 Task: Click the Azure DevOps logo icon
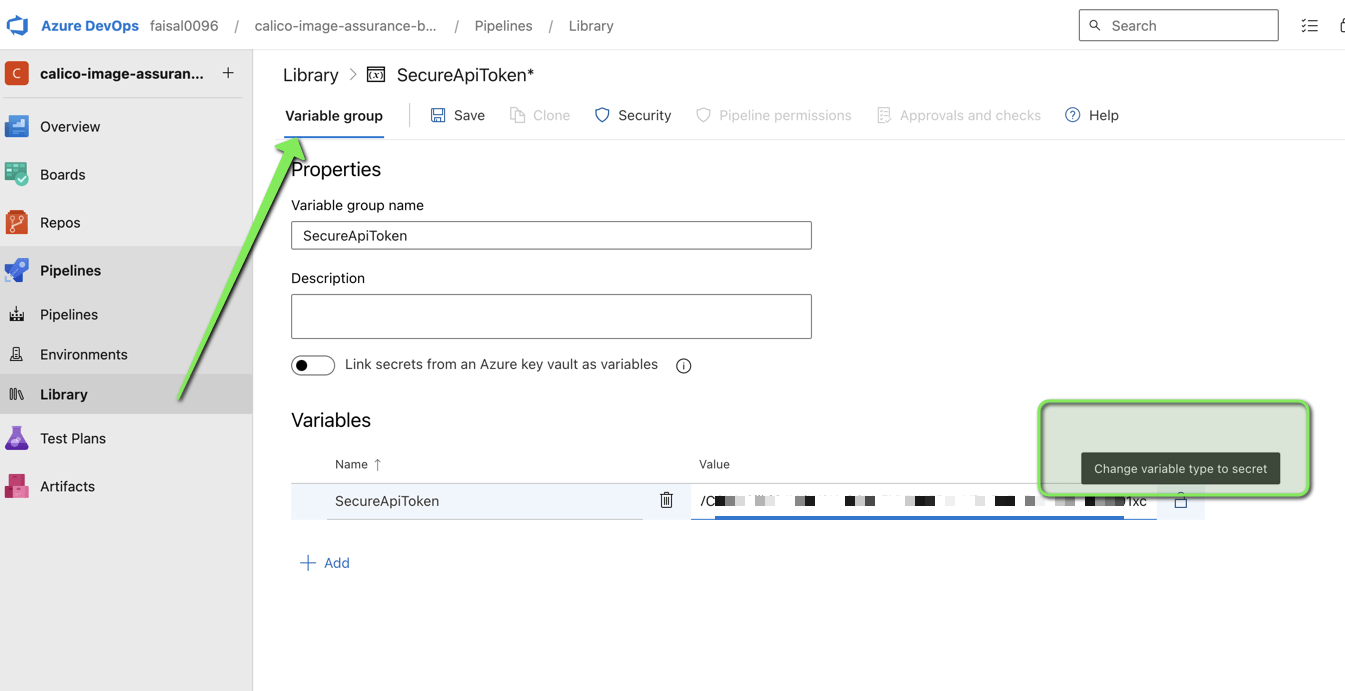point(18,26)
